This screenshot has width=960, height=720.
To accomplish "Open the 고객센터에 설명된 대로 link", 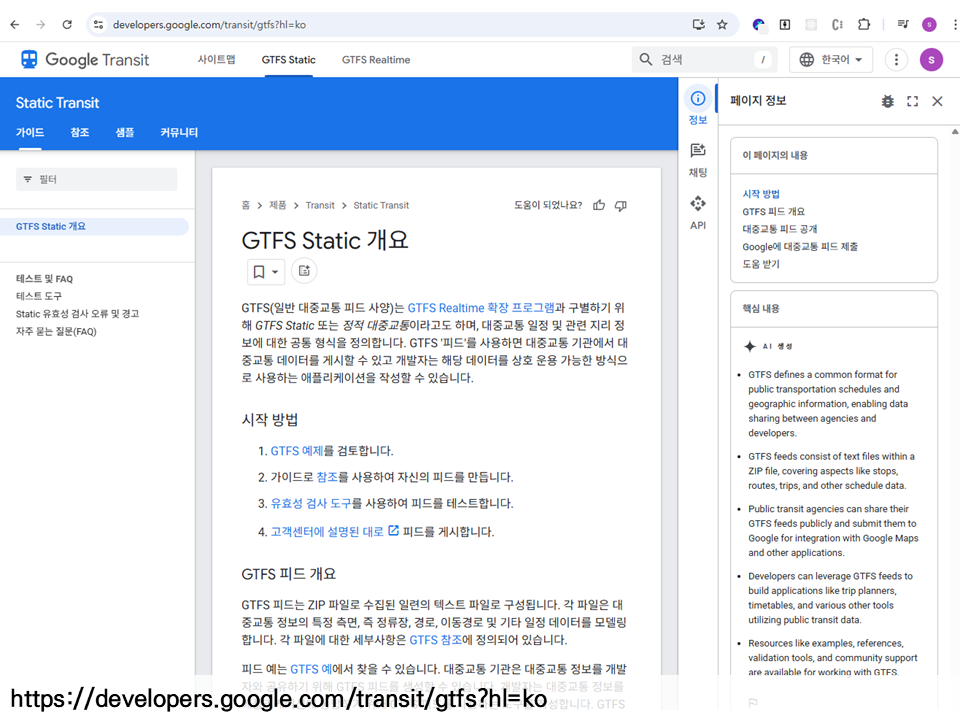I will point(334,531).
